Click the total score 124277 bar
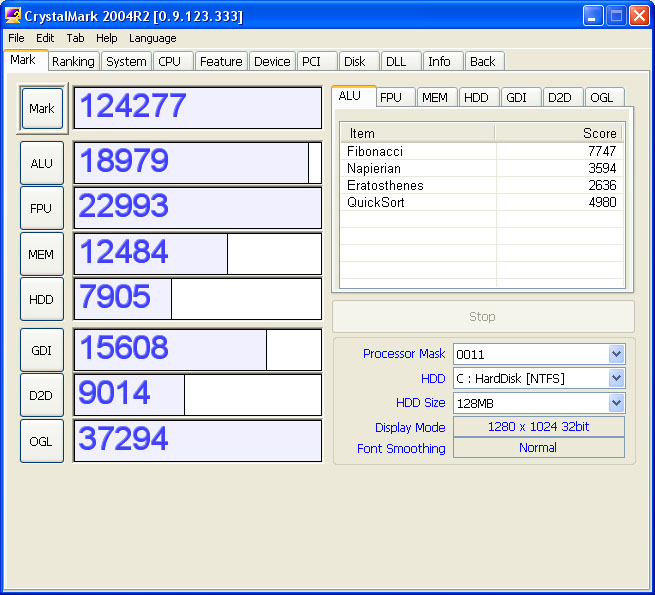The height and width of the screenshot is (595, 655). pyautogui.click(x=198, y=108)
